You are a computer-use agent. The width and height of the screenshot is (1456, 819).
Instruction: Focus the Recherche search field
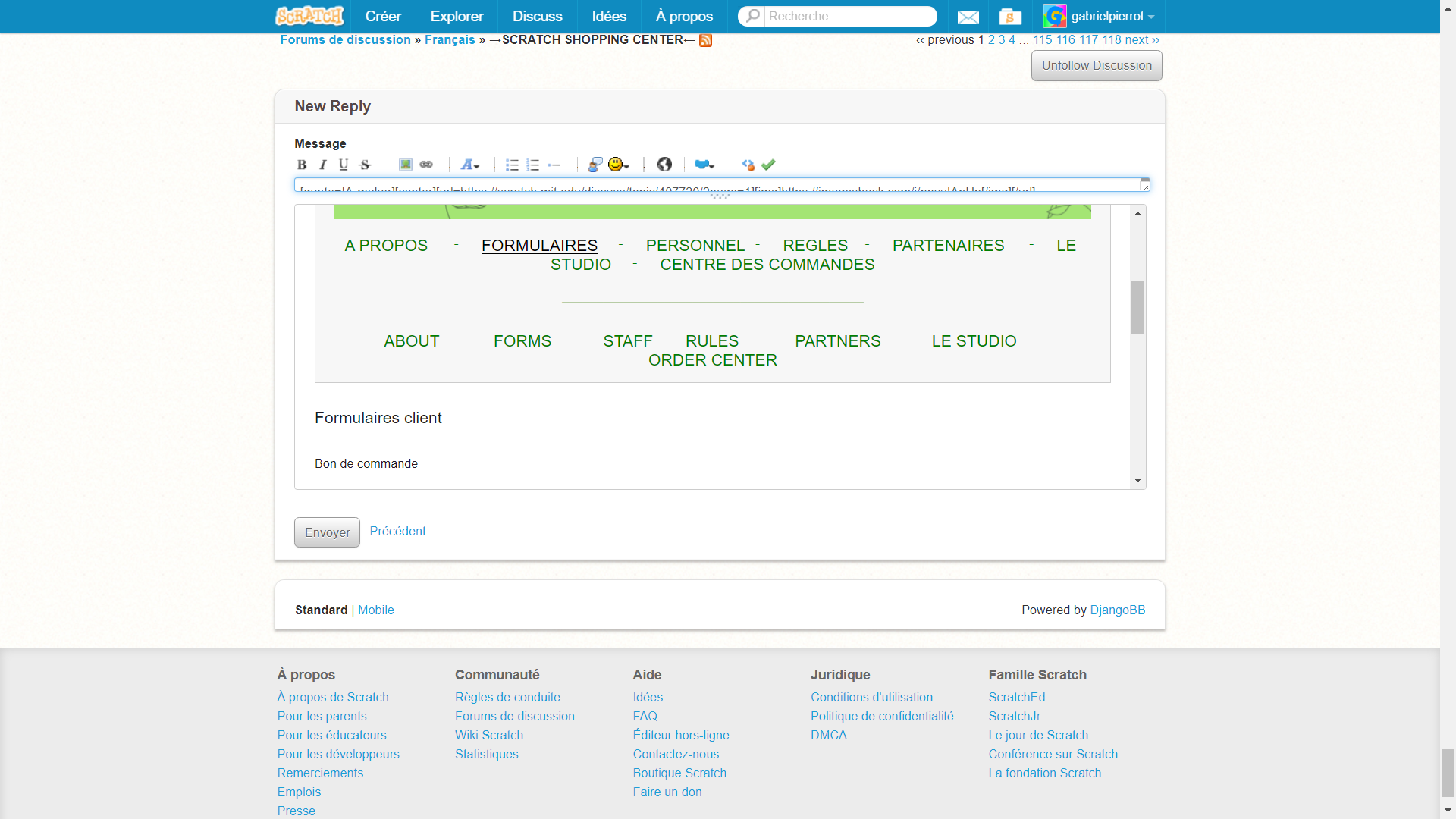tap(850, 16)
